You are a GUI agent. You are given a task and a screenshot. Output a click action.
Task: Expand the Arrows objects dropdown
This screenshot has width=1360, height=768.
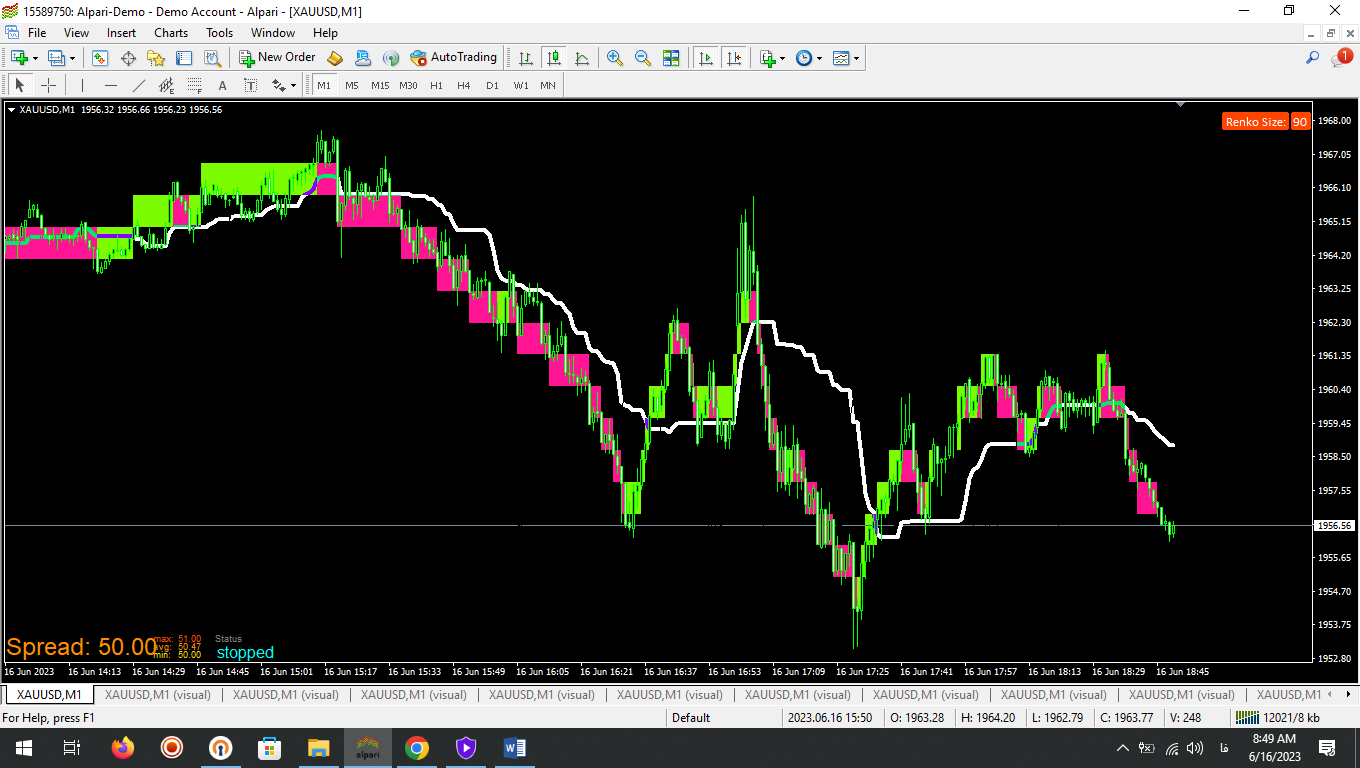(293, 86)
